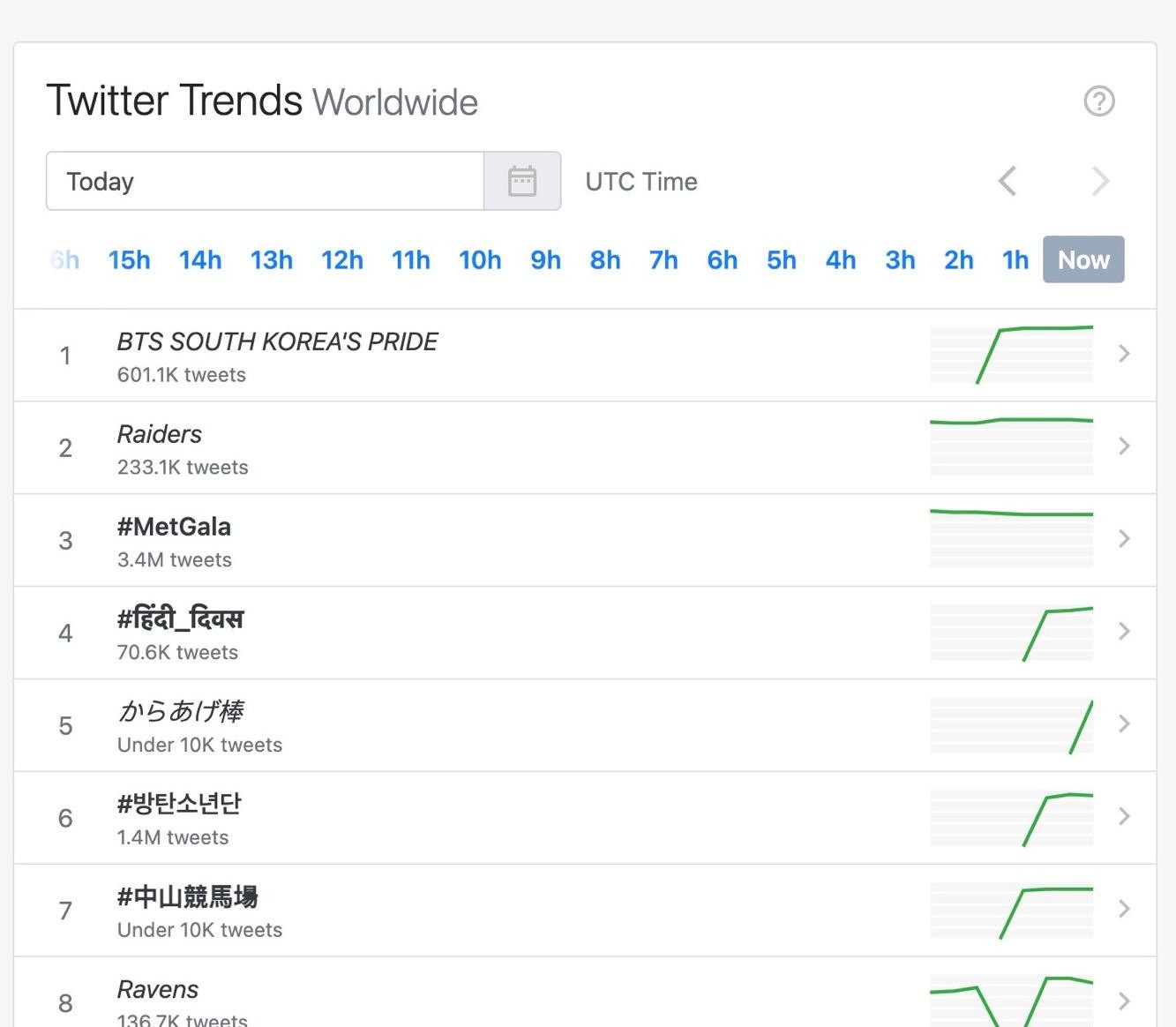Select the 1h time tab
1176x1027 pixels.
1014,259
